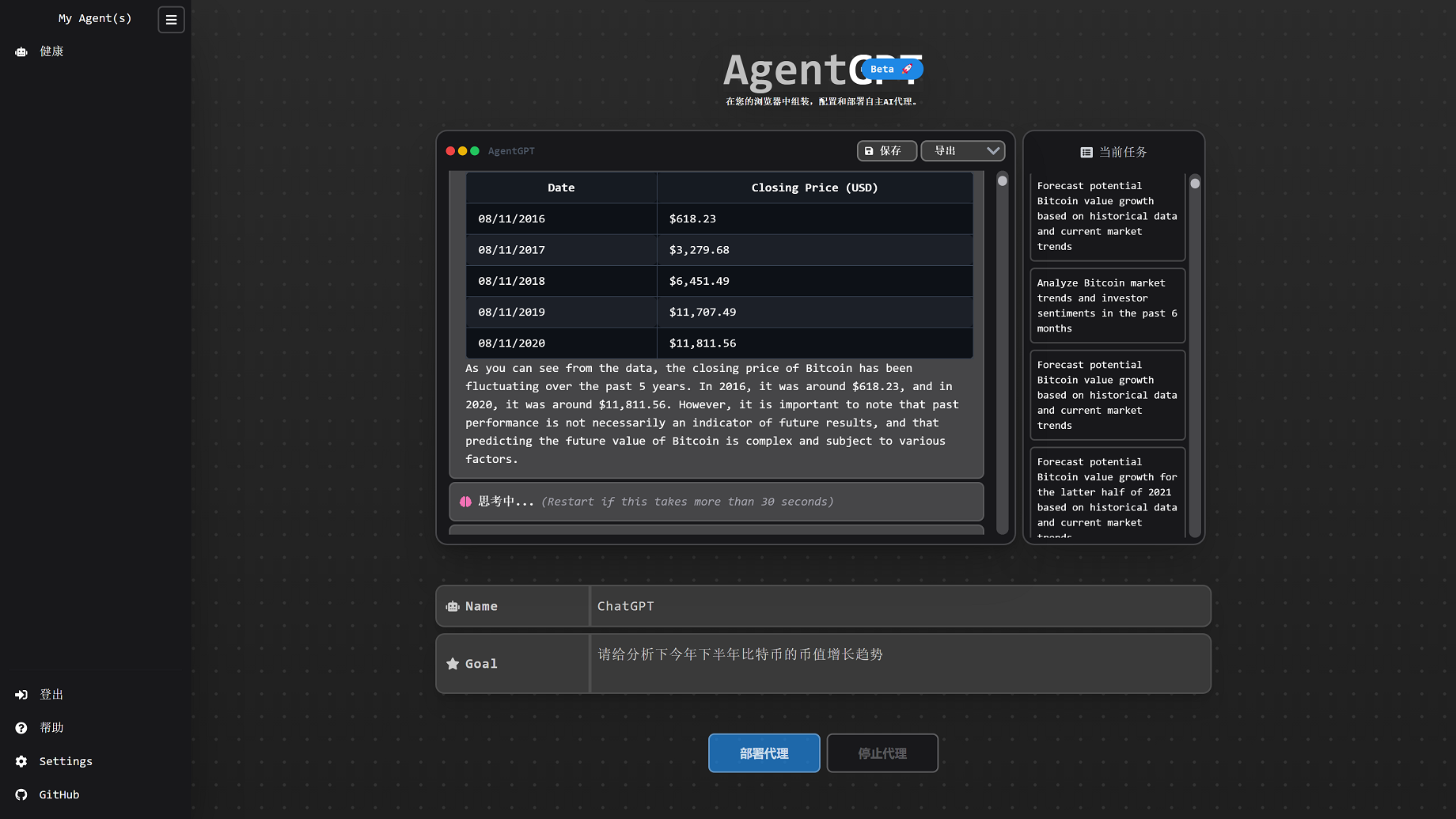Click the Name input field containing ChatGPT
Screen dimensions: 1456x819
(900, 606)
